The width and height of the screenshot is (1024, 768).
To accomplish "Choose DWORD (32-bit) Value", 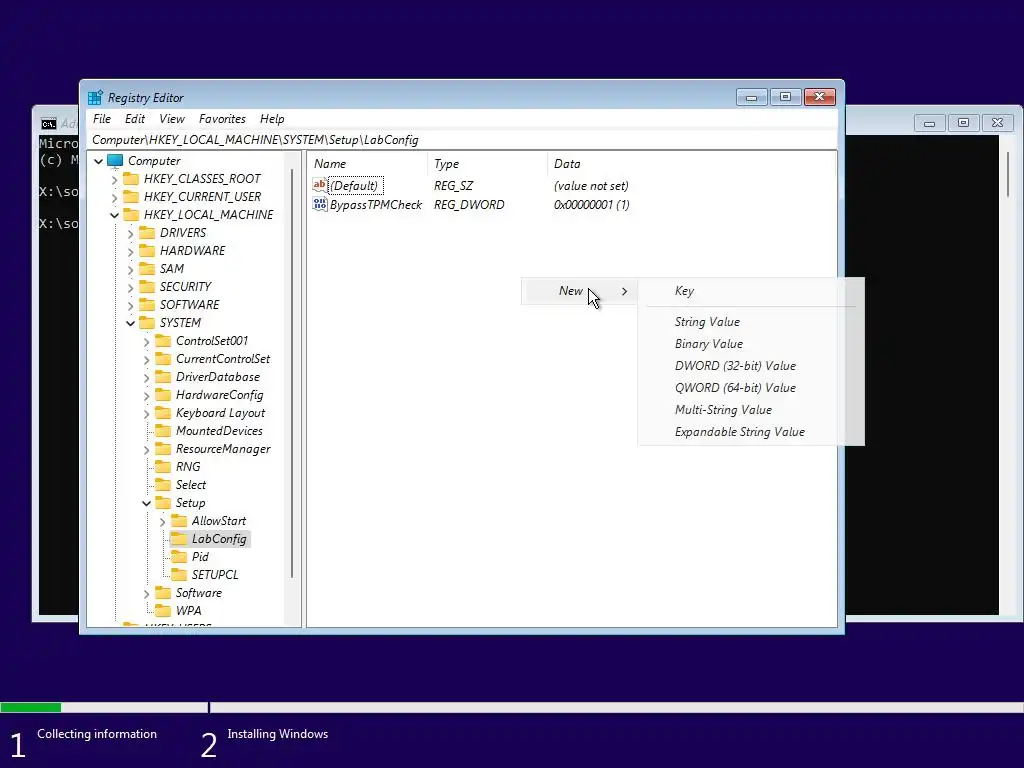I will [750, 366].
